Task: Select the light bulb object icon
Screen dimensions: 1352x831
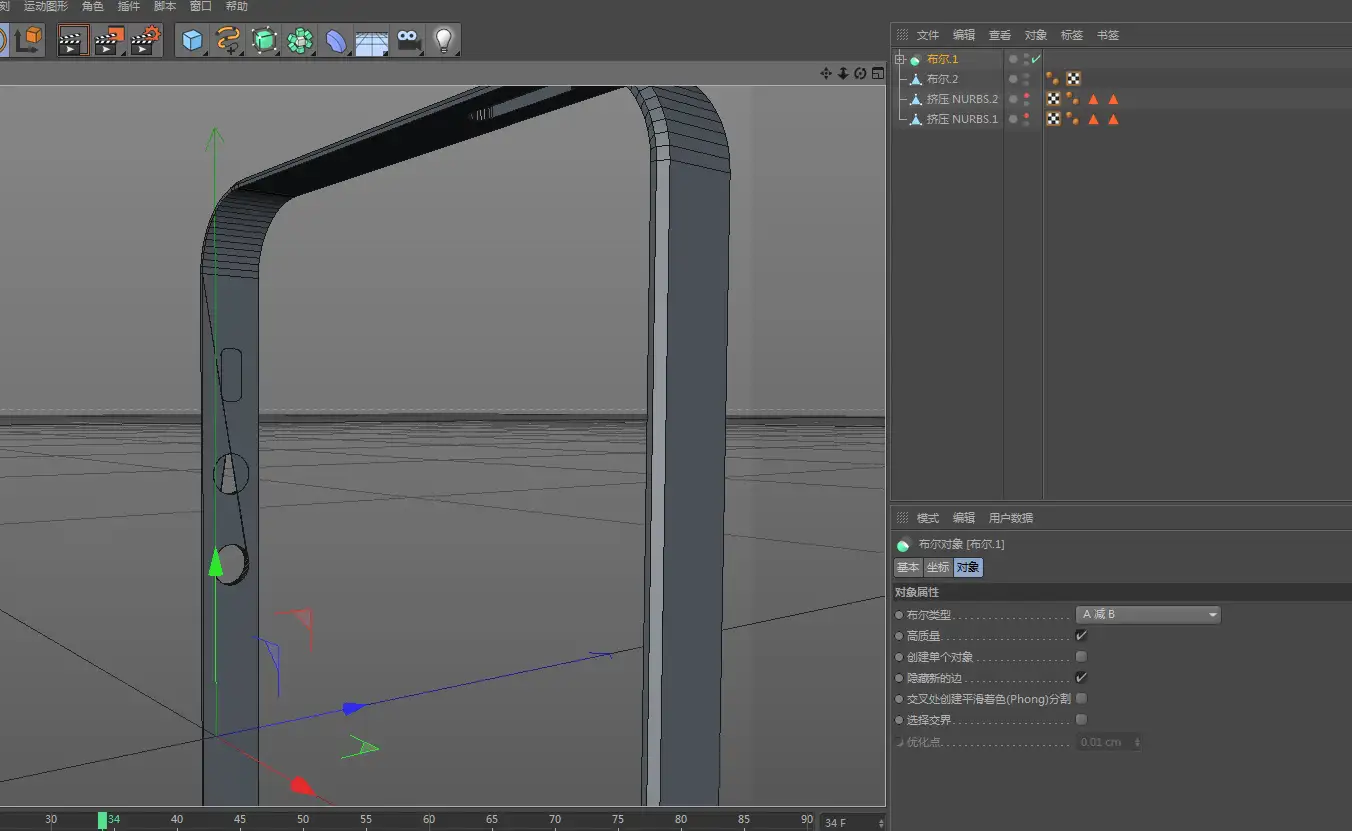Action: 443,40
